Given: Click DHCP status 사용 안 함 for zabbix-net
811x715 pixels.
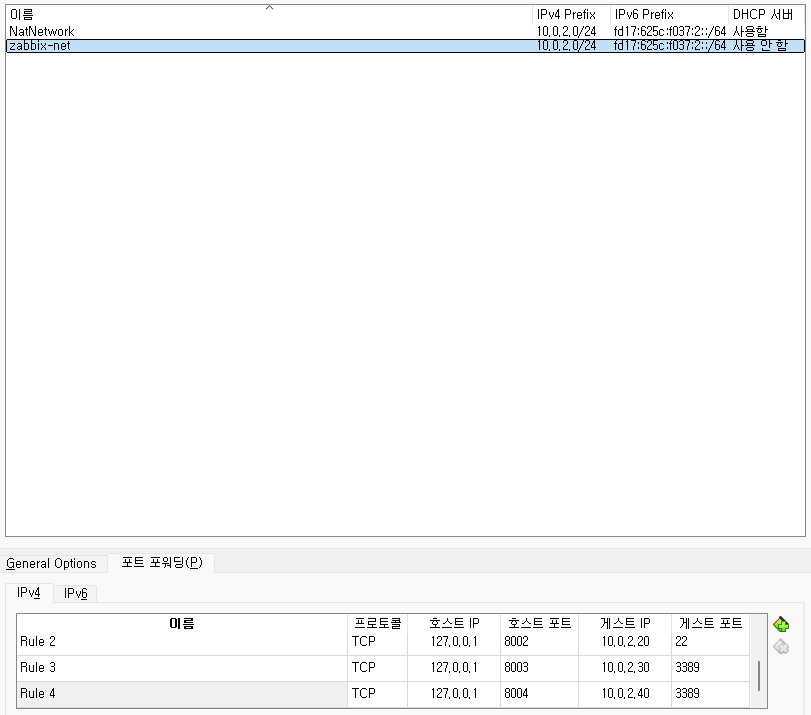Looking at the screenshot, I should click(760, 46).
